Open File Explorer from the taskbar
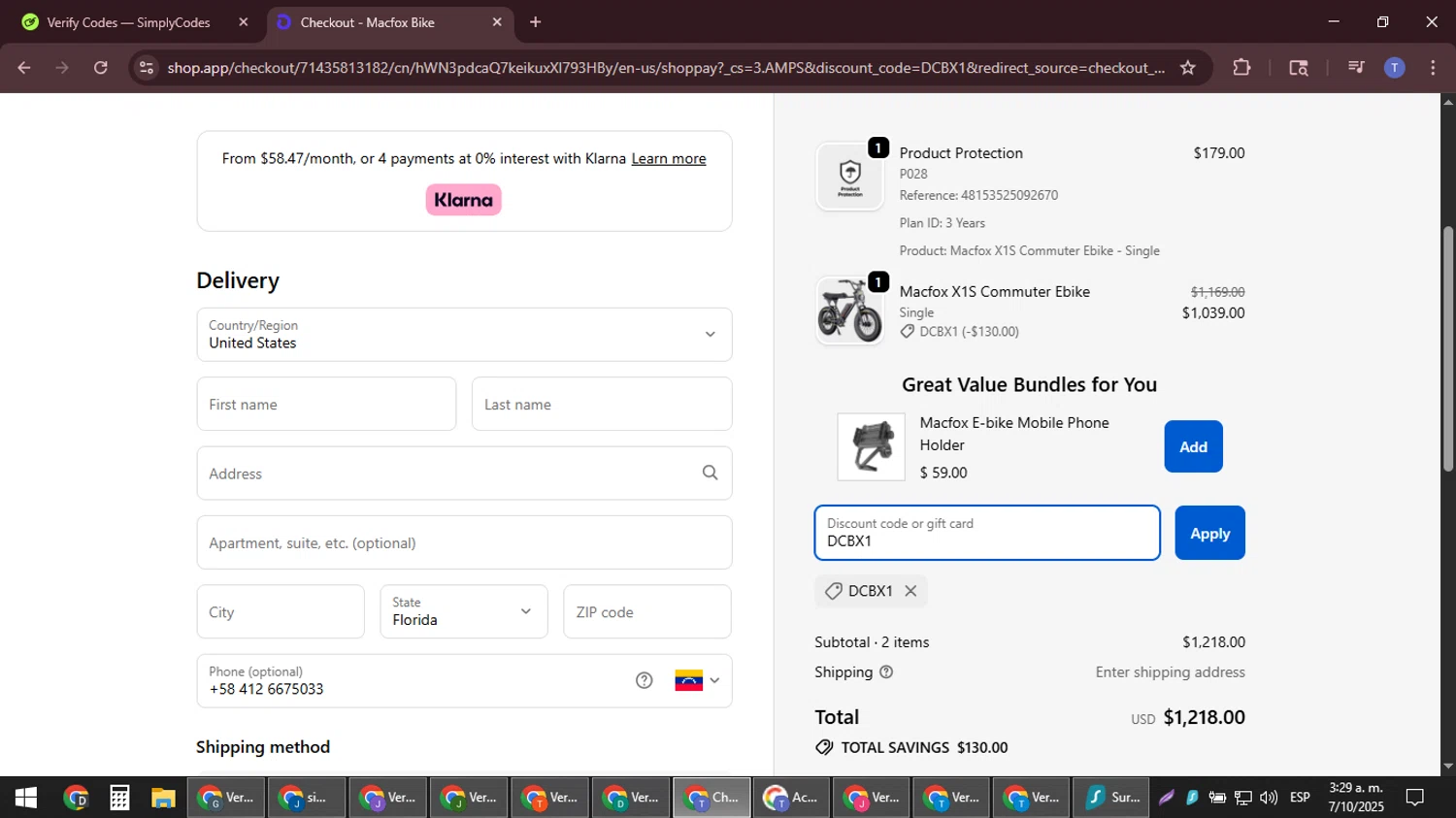Viewport: 1456px width, 818px height. [x=163, y=798]
